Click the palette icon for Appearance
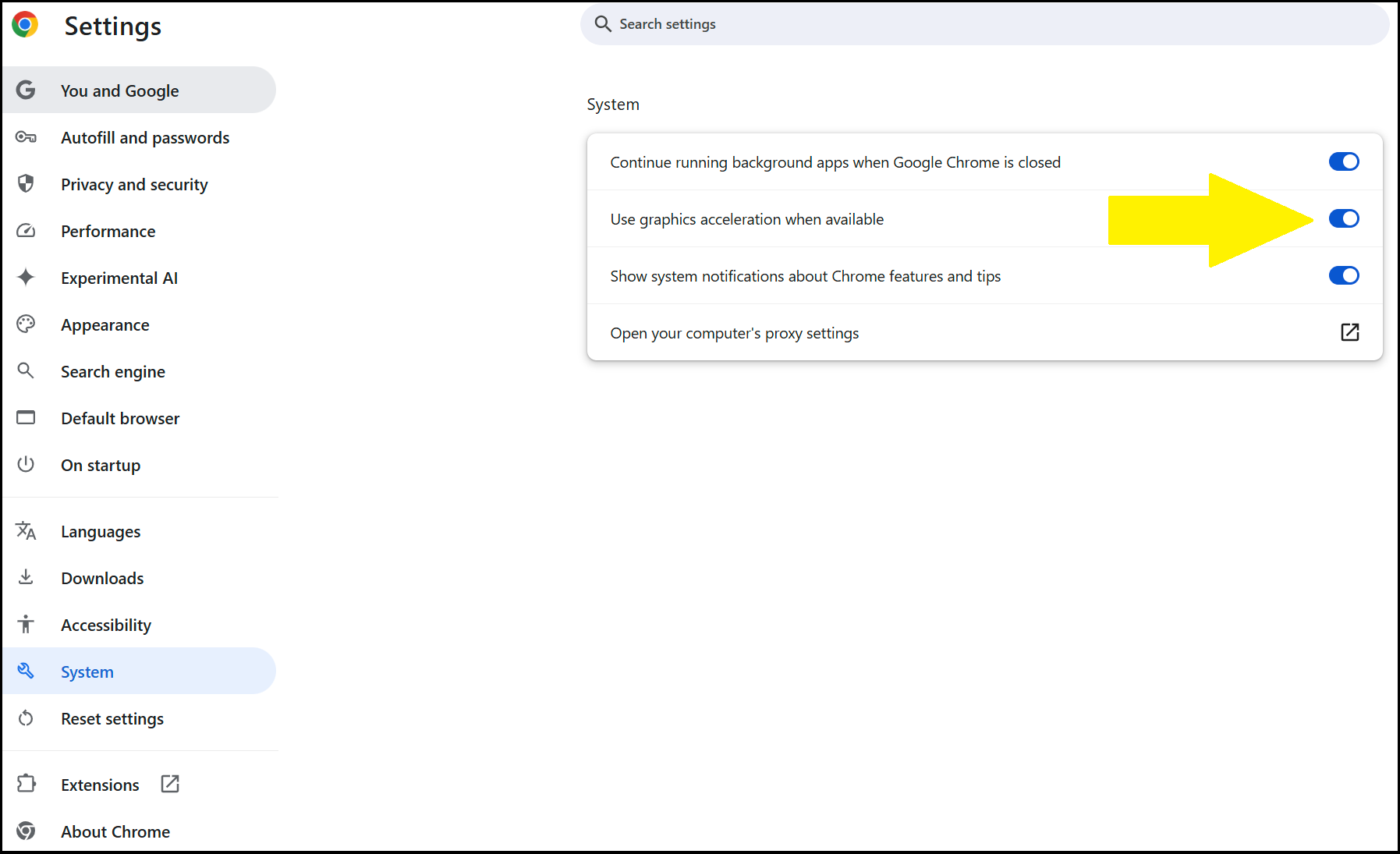This screenshot has width=1400, height=854. 26,324
